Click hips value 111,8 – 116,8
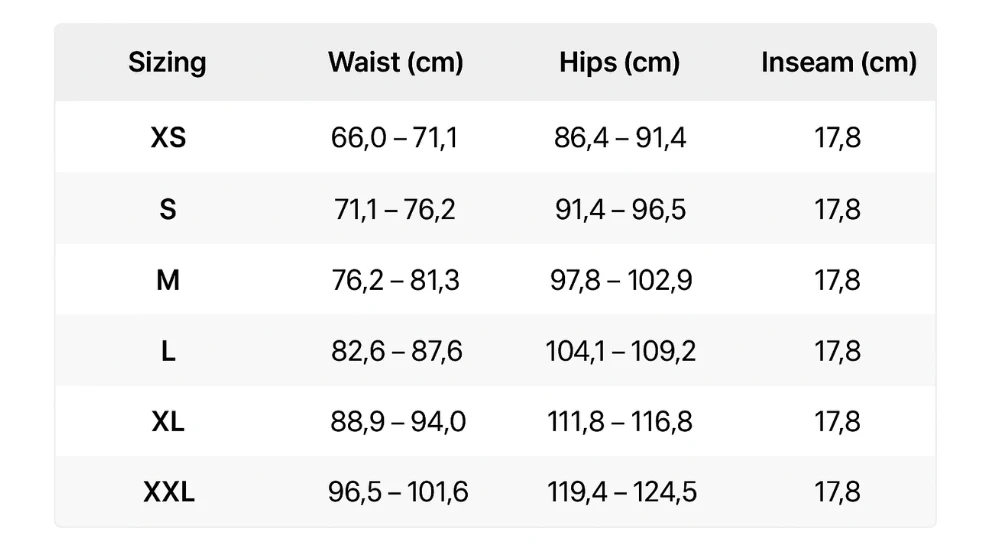 pos(620,422)
